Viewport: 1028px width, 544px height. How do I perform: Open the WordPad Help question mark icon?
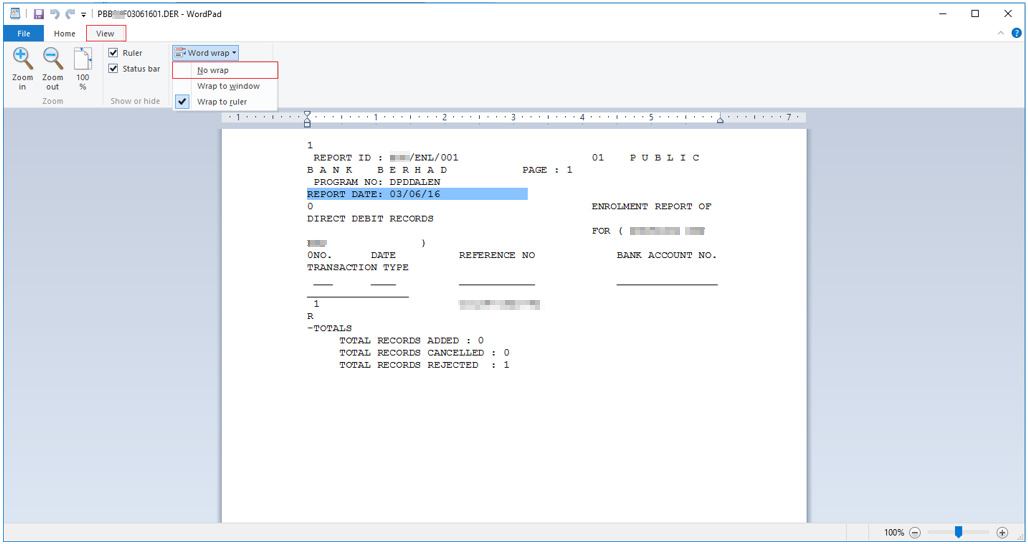1016,33
